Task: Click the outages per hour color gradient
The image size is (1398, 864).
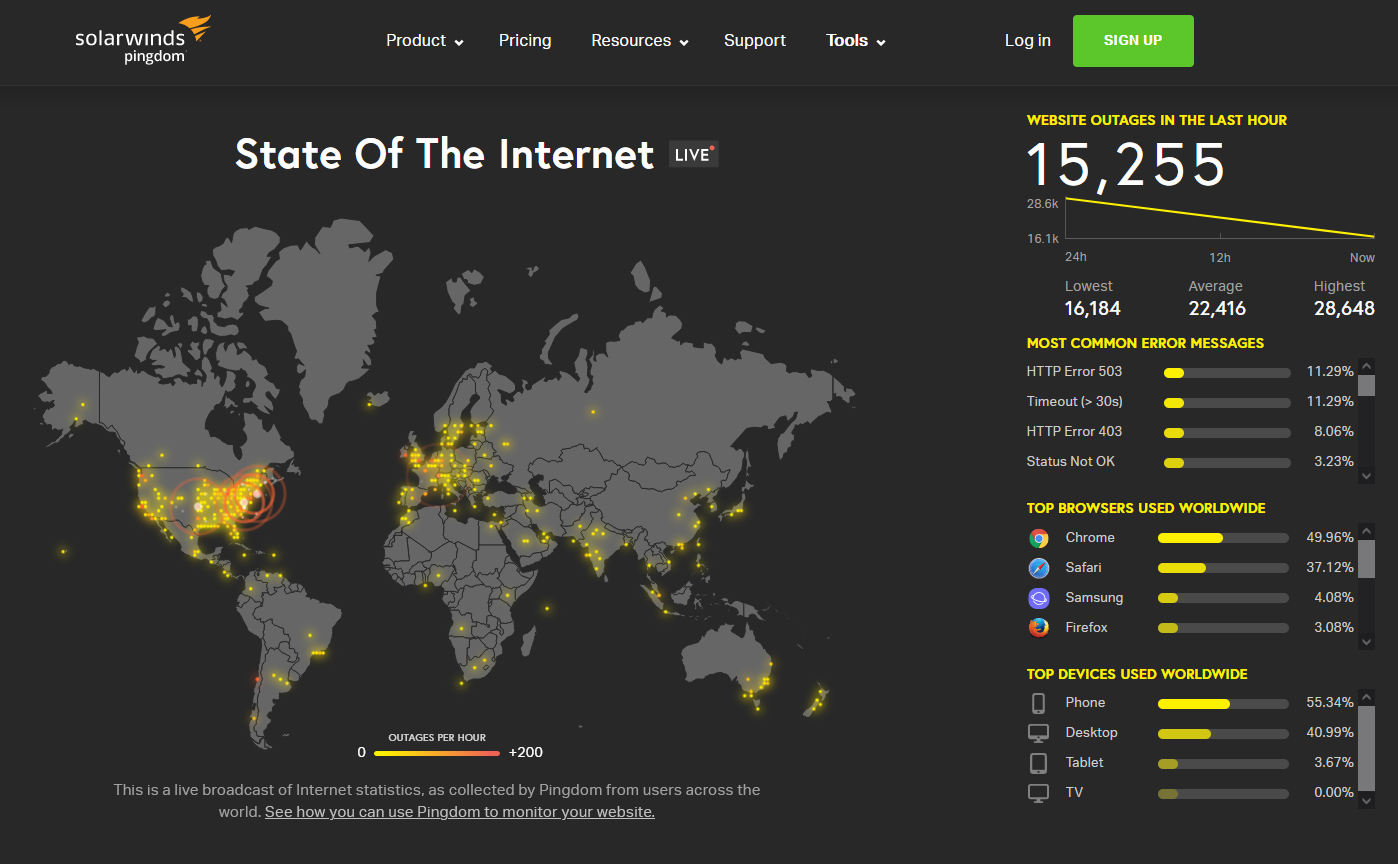Action: [436, 752]
